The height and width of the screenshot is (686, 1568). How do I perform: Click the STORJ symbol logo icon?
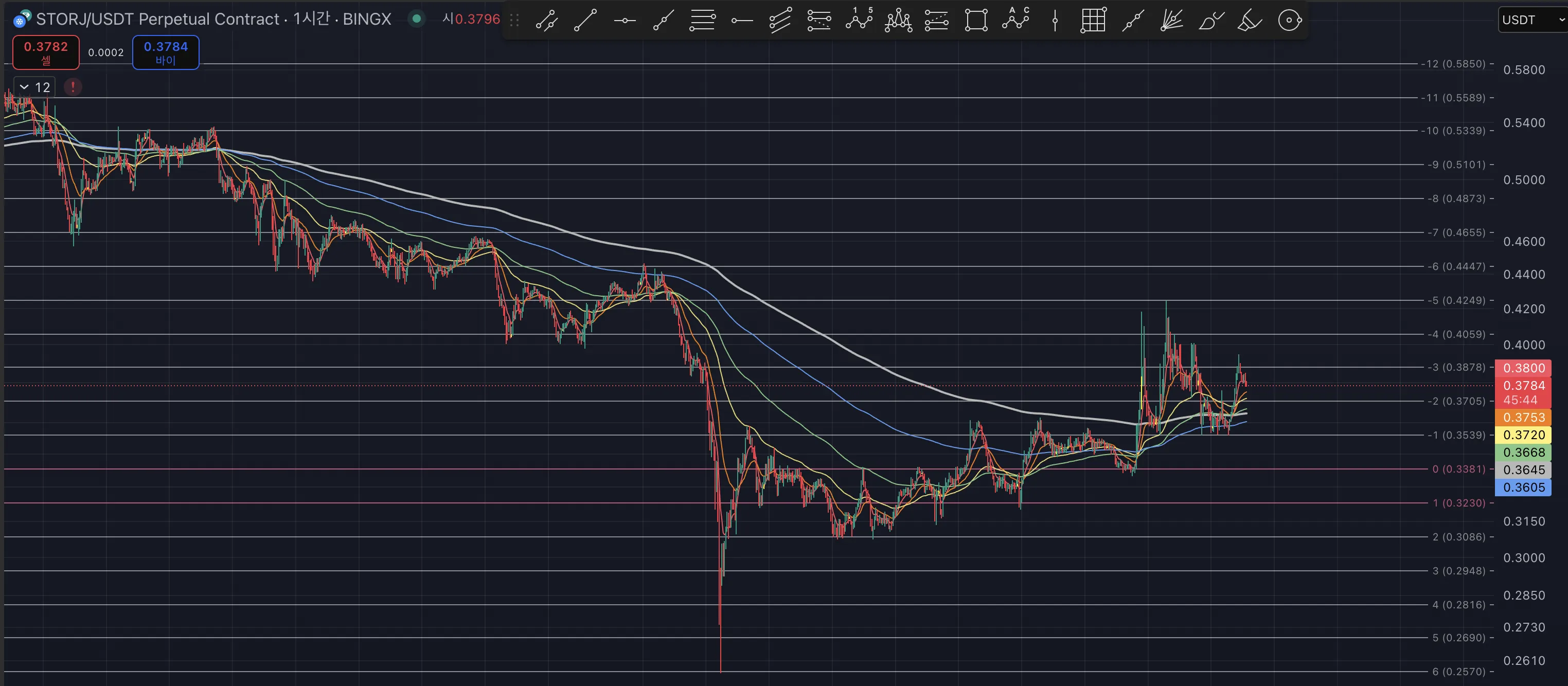[22, 19]
